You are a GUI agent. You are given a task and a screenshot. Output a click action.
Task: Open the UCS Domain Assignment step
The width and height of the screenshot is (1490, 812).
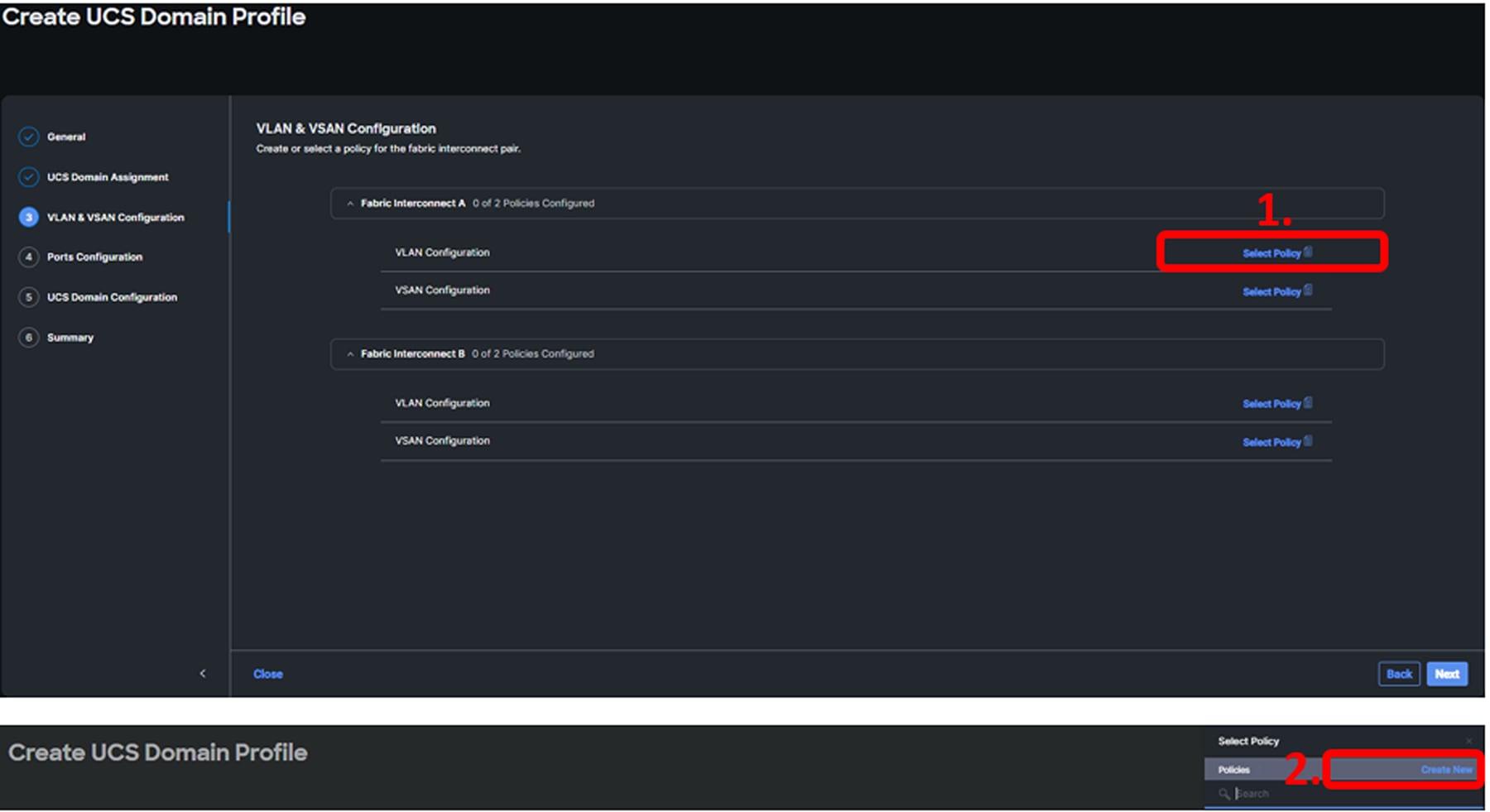108,177
